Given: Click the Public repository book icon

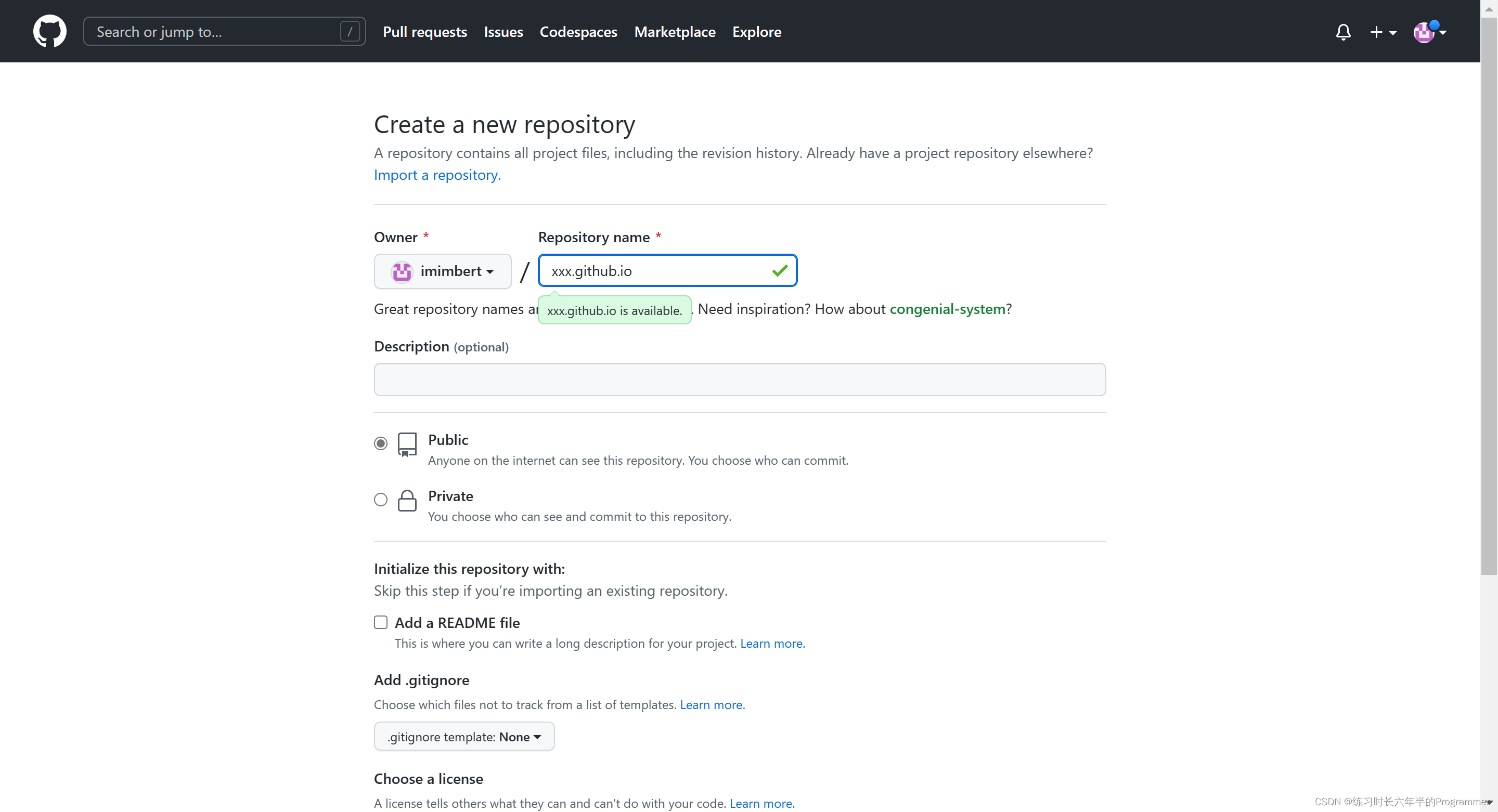Looking at the screenshot, I should tap(407, 444).
